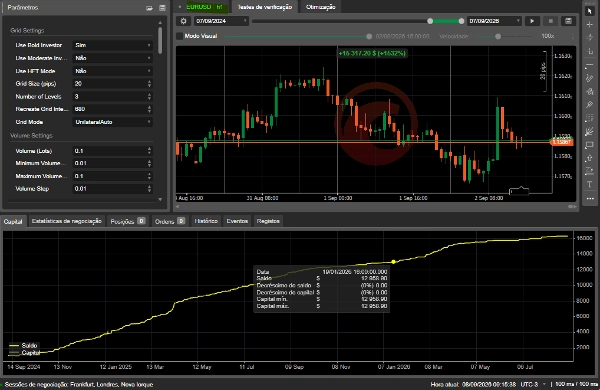
Task: Adjust Recreate Grid Interval stepper
Action: pos(149,109)
